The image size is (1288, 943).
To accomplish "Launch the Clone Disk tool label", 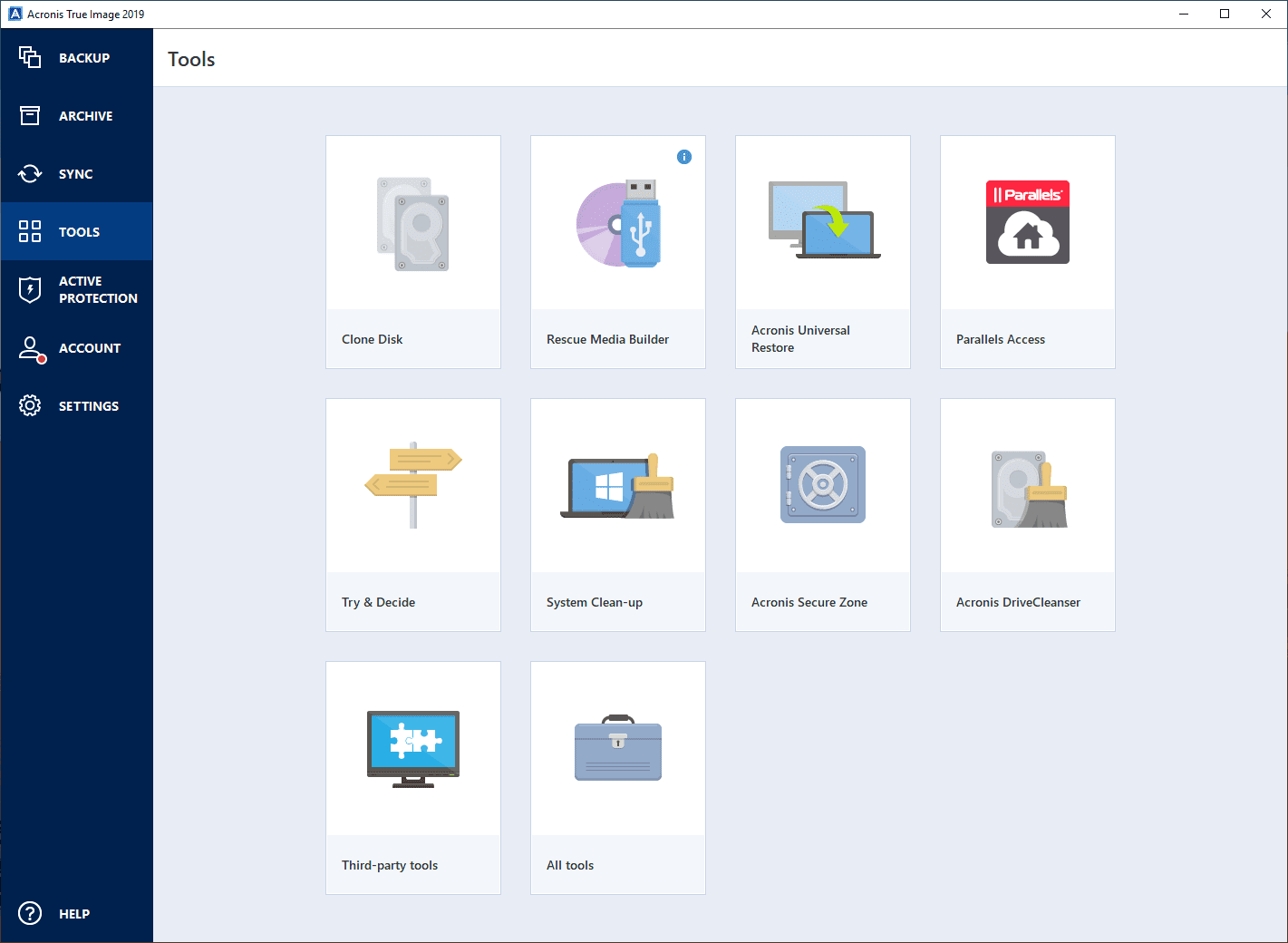I will coord(373,339).
